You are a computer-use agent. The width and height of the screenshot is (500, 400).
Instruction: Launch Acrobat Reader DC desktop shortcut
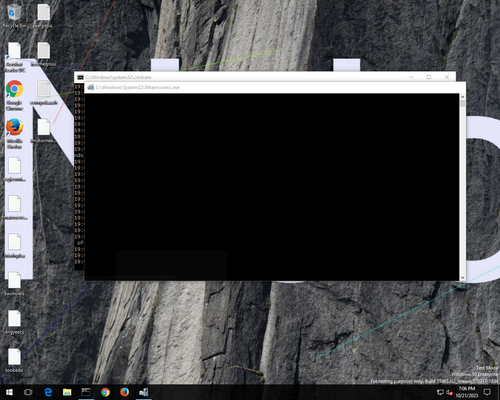pos(15,57)
